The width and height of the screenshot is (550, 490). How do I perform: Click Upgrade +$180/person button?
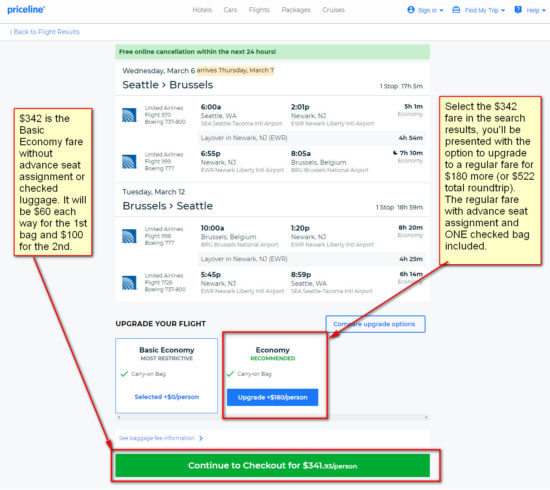[x=273, y=397]
